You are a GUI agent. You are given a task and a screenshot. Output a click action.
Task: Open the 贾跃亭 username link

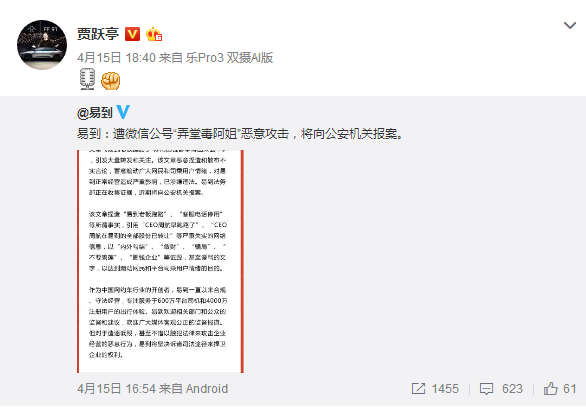[98, 34]
